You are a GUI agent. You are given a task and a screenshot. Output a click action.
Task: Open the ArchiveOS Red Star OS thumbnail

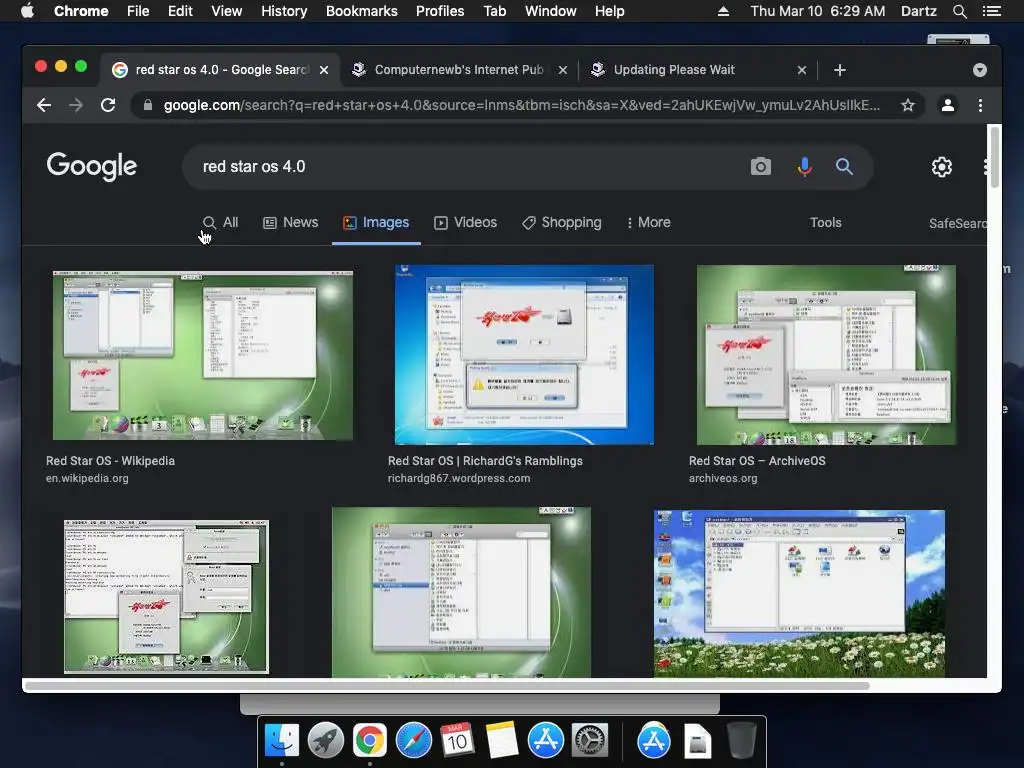click(x=826, y=355)
